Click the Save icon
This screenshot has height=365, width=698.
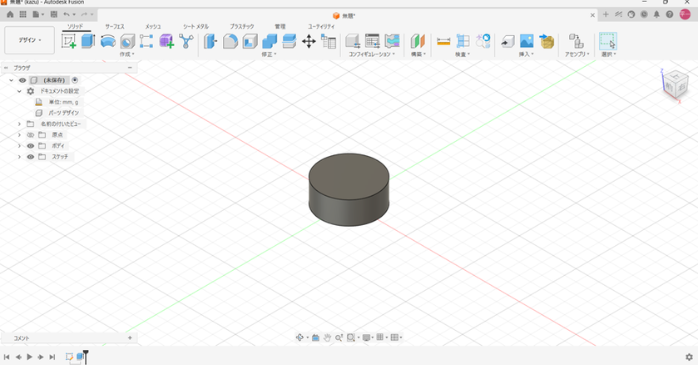pos(54,14)
